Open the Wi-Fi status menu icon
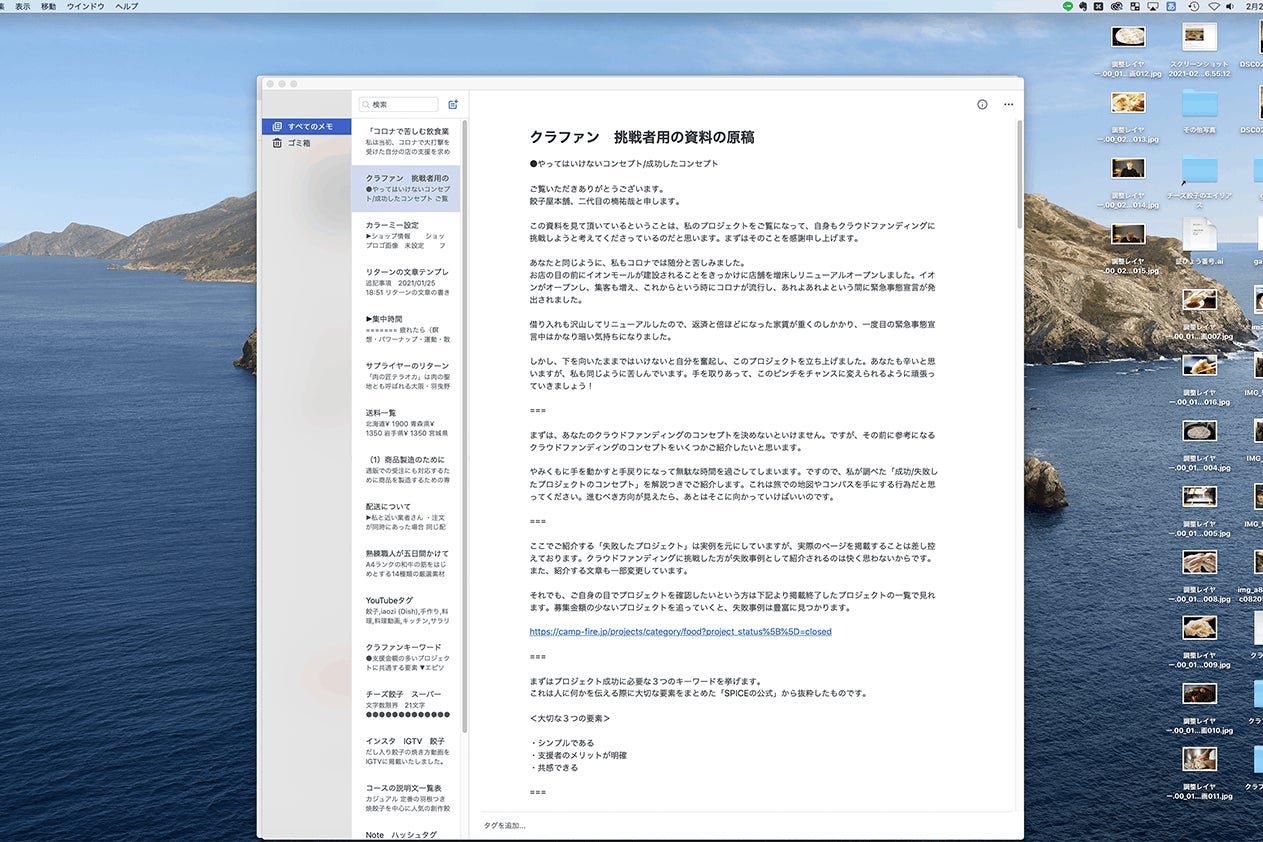This screenshot has width=1263, height=842. pyautogui.click(x=1215, y=6)
